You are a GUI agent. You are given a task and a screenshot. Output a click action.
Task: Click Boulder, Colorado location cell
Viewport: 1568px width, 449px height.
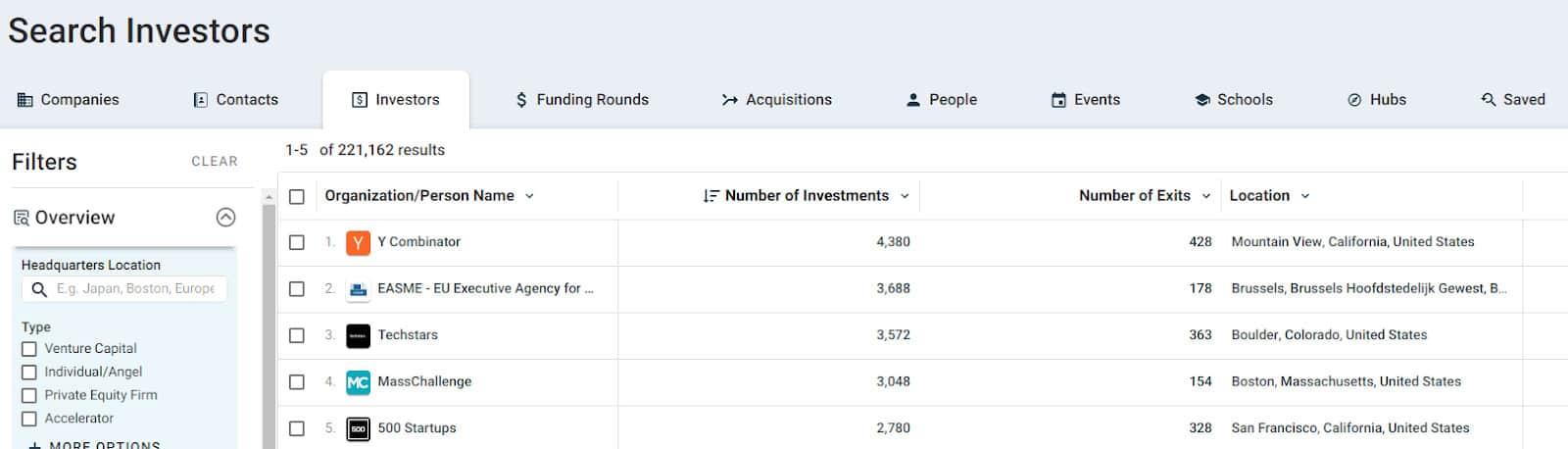pyautogui.click(x=1329, y=335)
